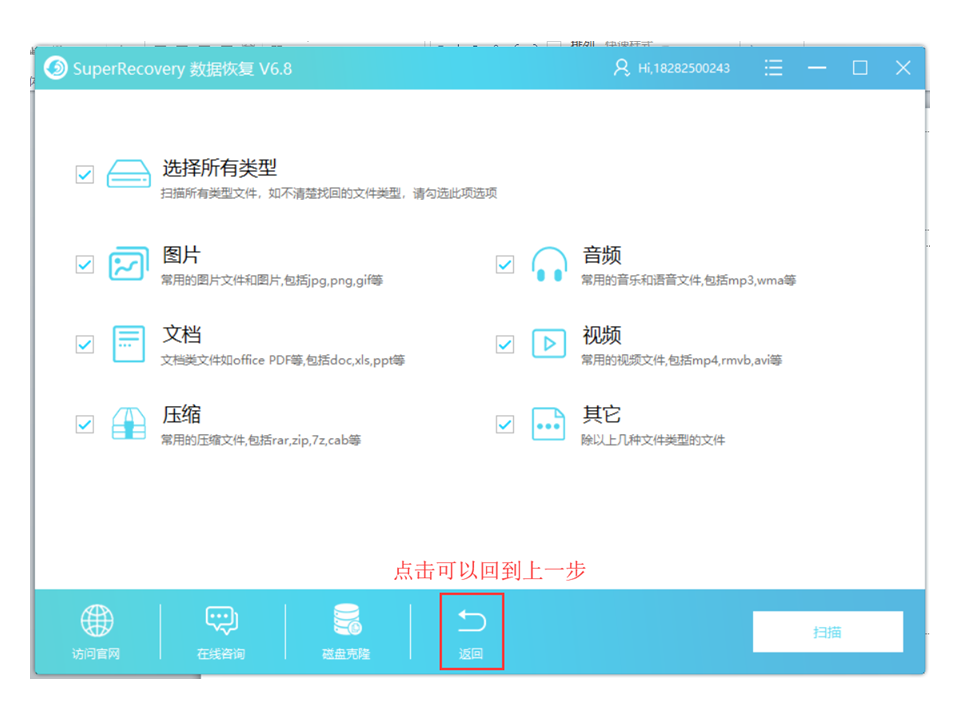Screen dimensions: 960x720
Task: Open the list menu beside window controls
Action: coord(773,67)
